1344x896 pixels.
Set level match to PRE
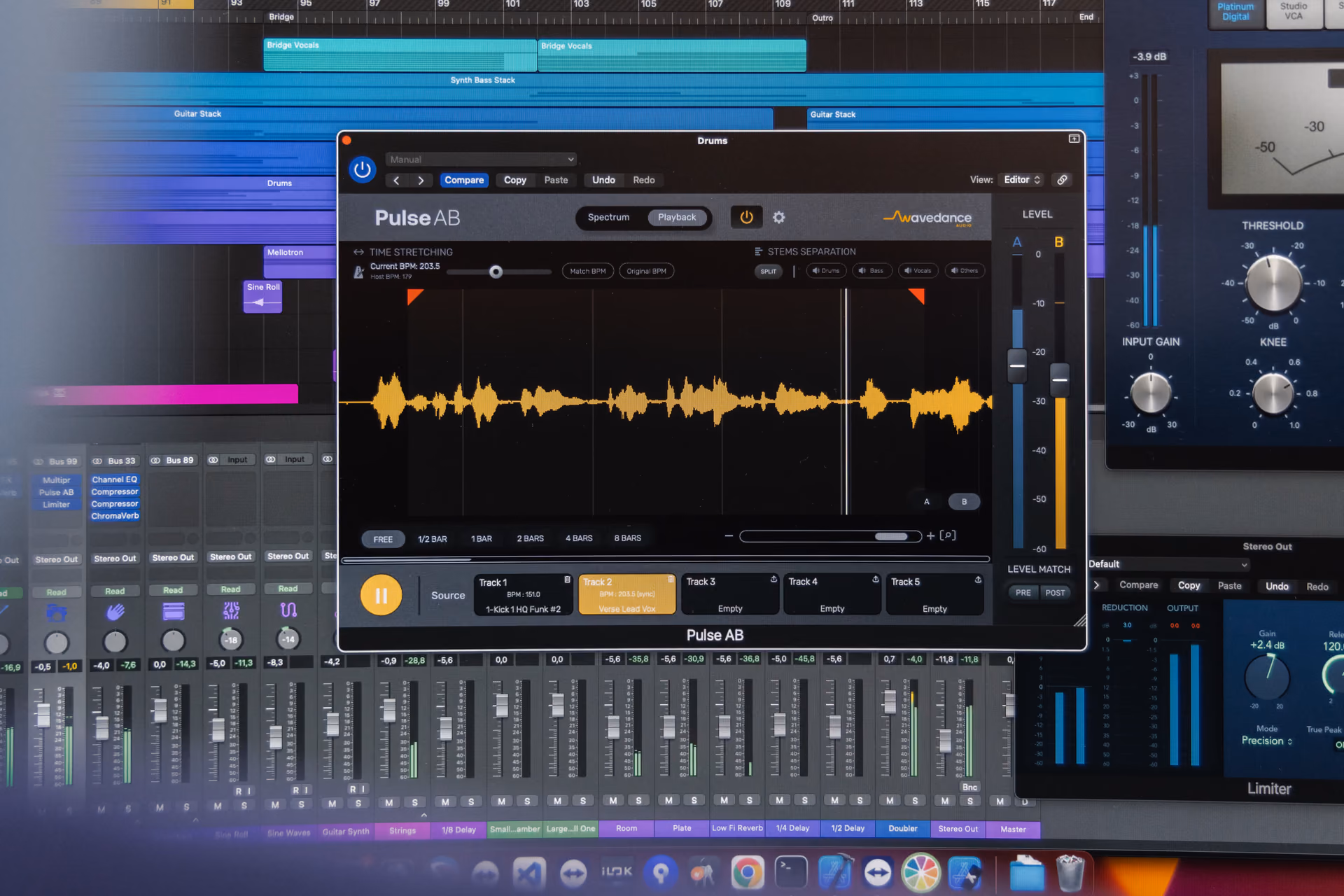point(1023,593)
